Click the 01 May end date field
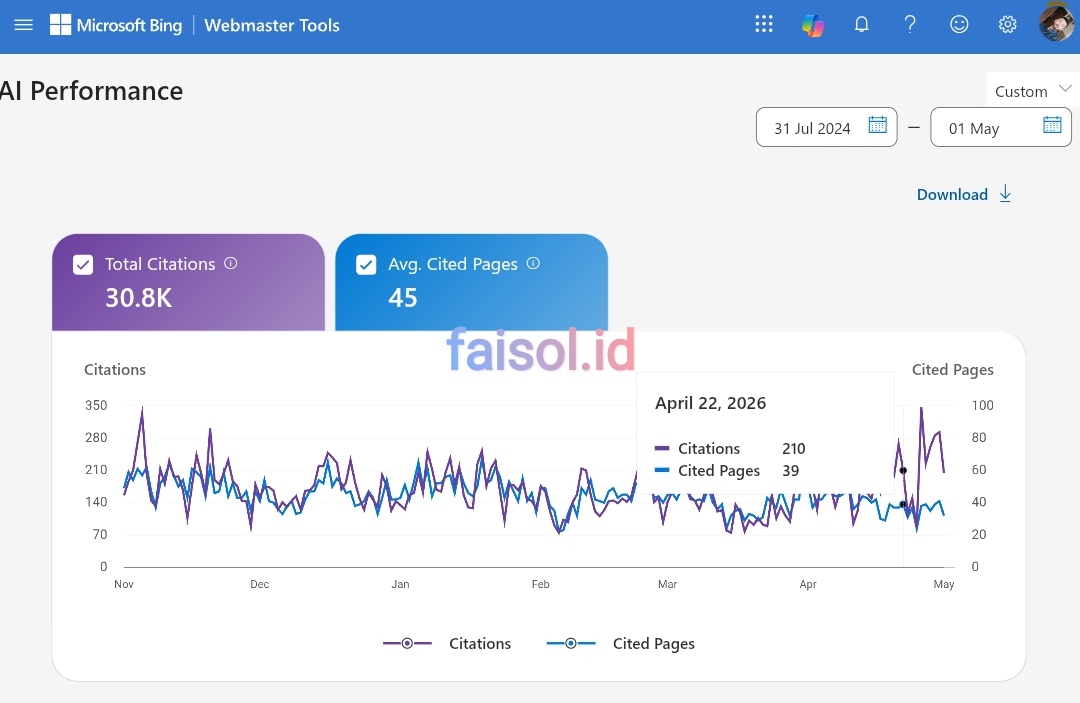 coord(1001,127)
